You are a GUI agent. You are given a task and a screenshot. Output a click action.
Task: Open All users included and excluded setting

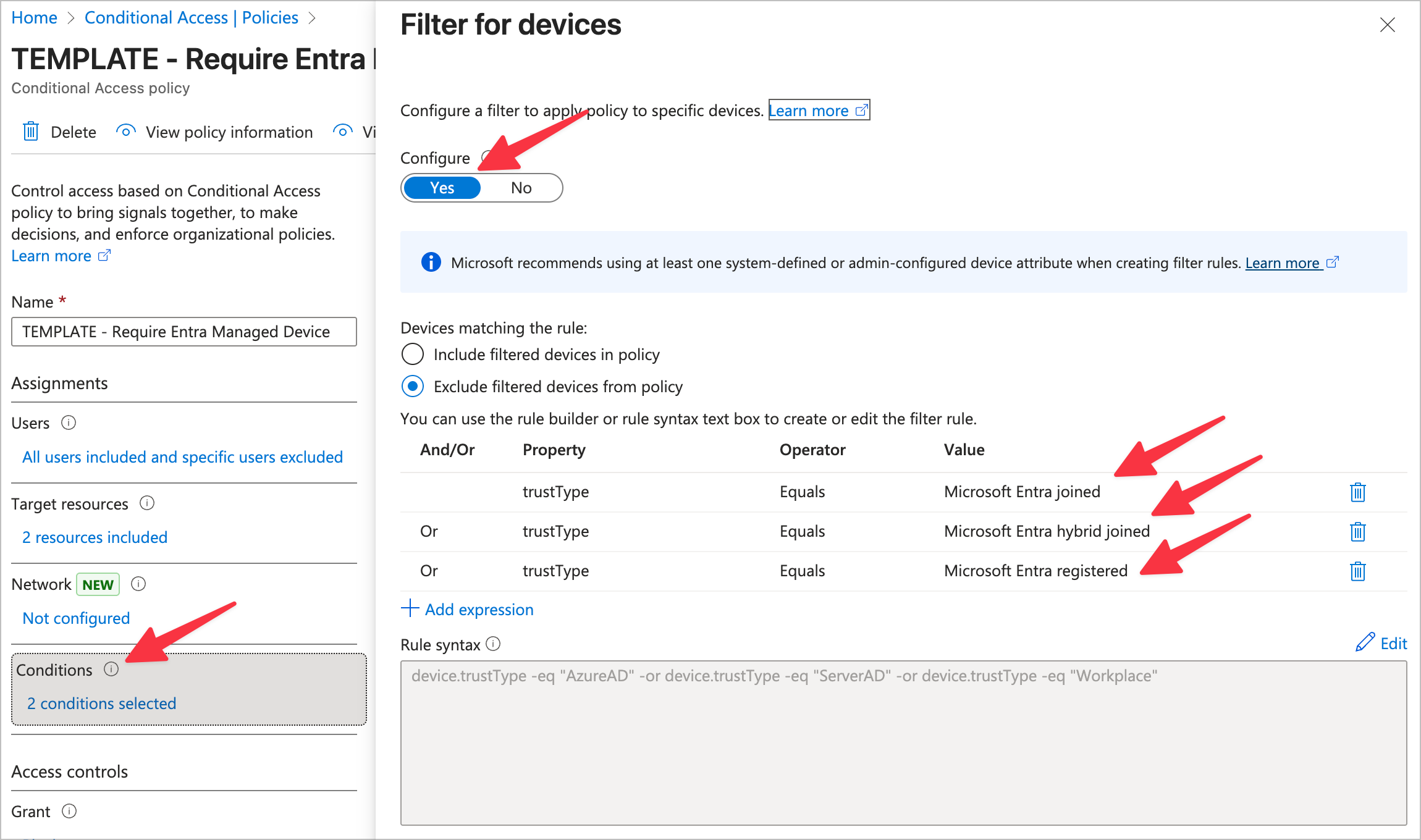pos(182,457)
